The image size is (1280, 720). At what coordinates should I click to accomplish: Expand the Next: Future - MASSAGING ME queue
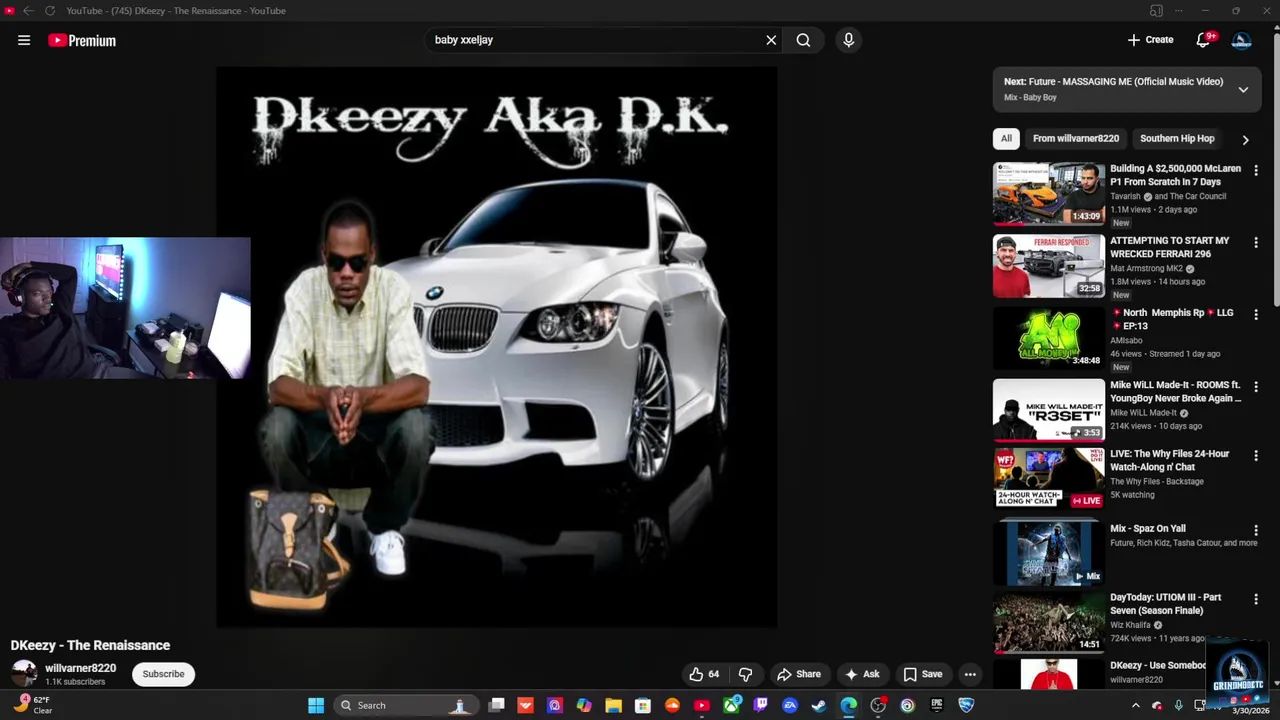pyautogui.click(x=1243, y=89)
